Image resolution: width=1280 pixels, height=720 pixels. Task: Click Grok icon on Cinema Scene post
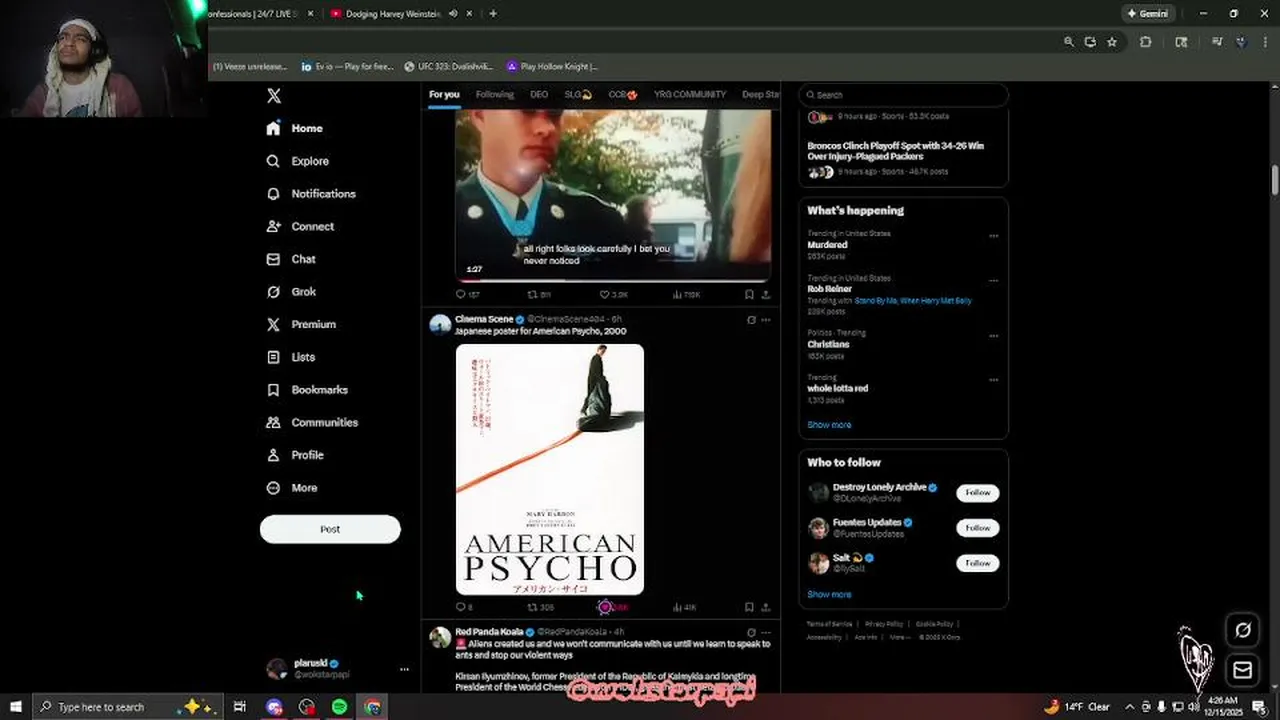pos(751,320)
